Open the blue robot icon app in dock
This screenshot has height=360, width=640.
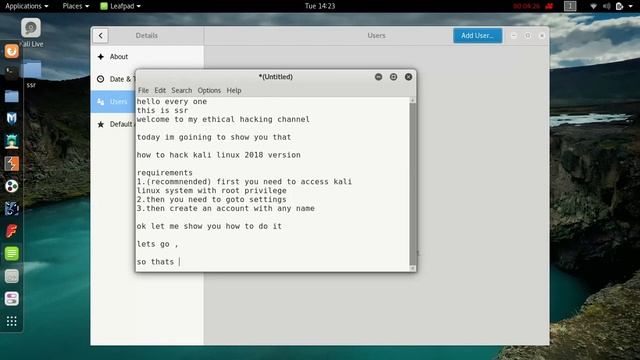(11, 209)
